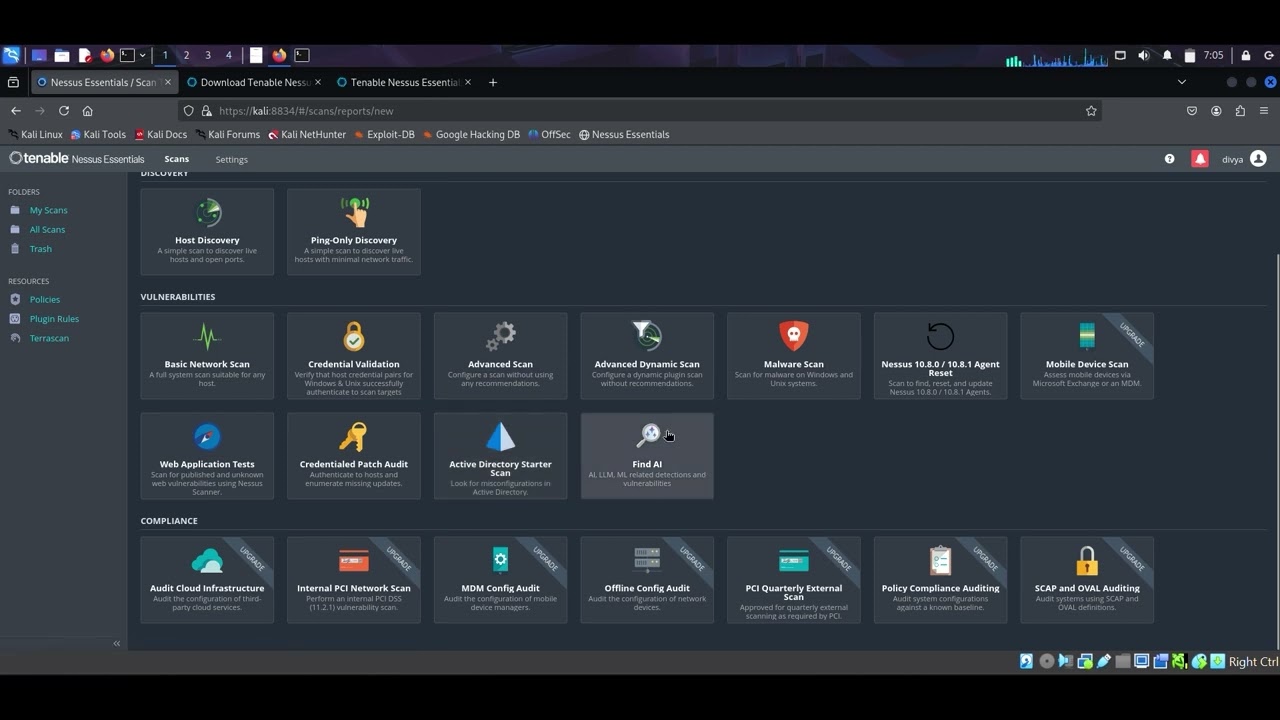
Task: Choose Active Directory Starter Scan template
Action: tap(500, 456)
